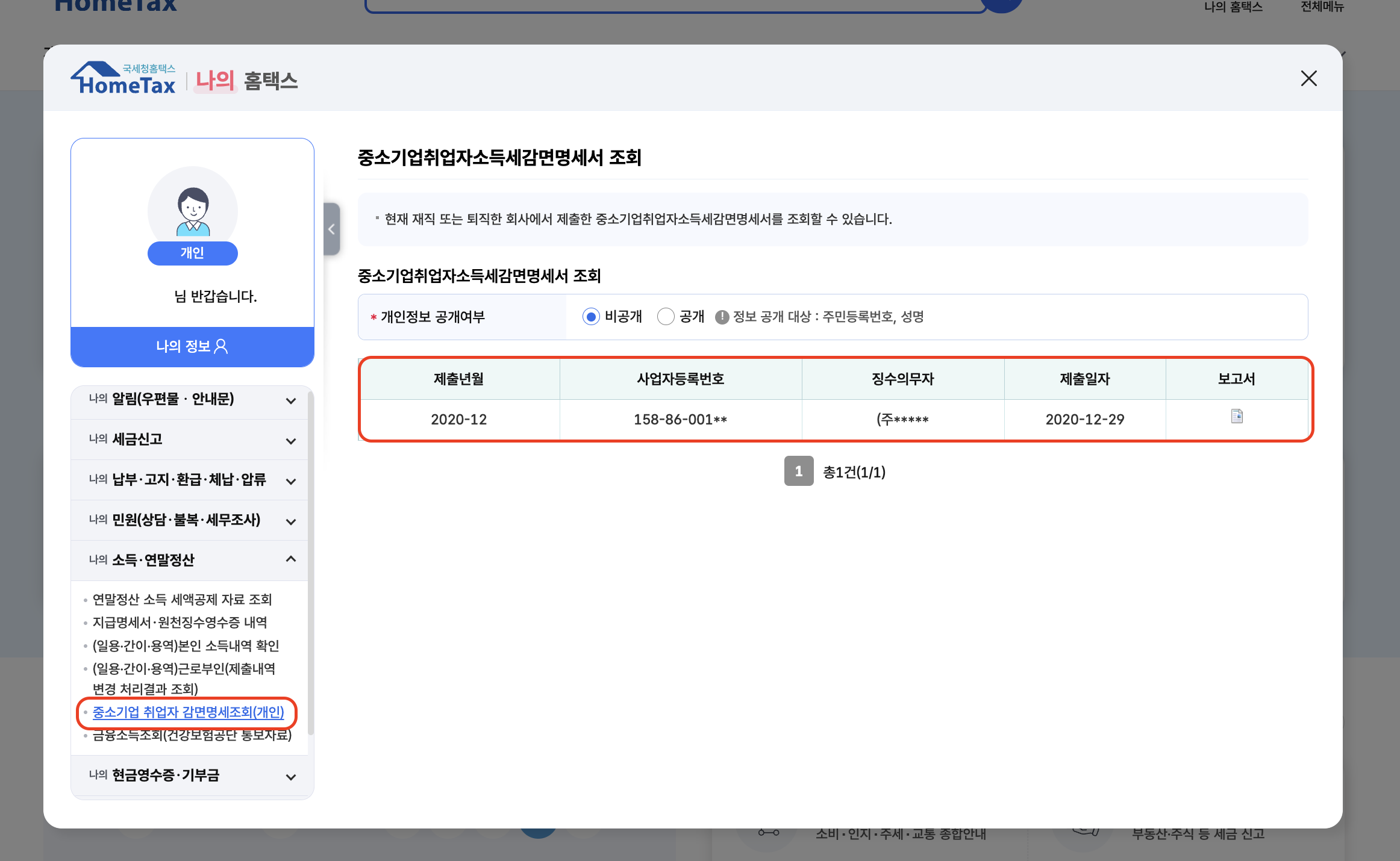The height and width of the screenshot is (861, 1400).
Task: Select the 비공개 radio button
Action: [x=591, y=317]
